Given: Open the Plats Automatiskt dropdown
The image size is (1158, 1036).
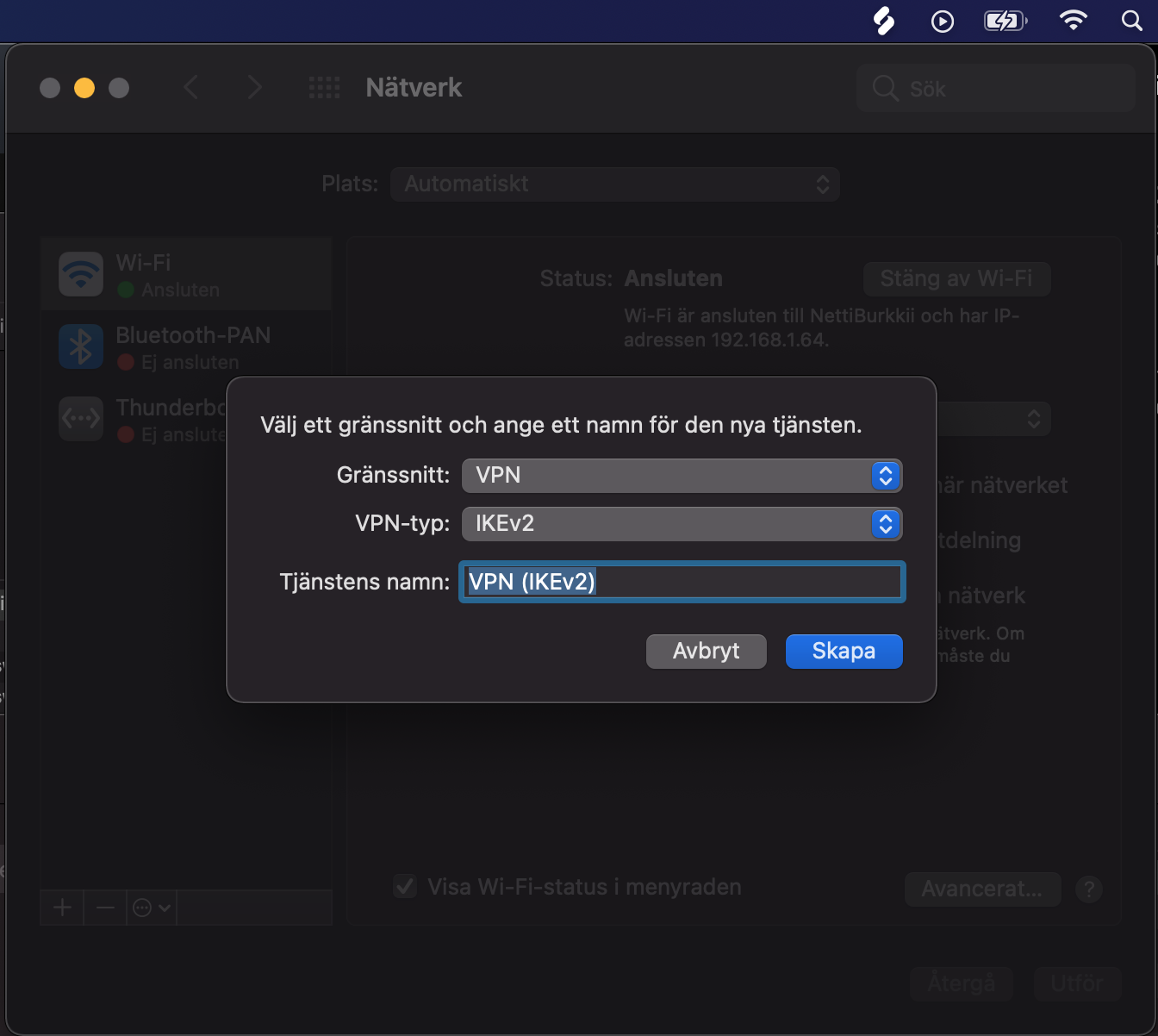Looking at the screenshot, I should [x=613, y=184].
